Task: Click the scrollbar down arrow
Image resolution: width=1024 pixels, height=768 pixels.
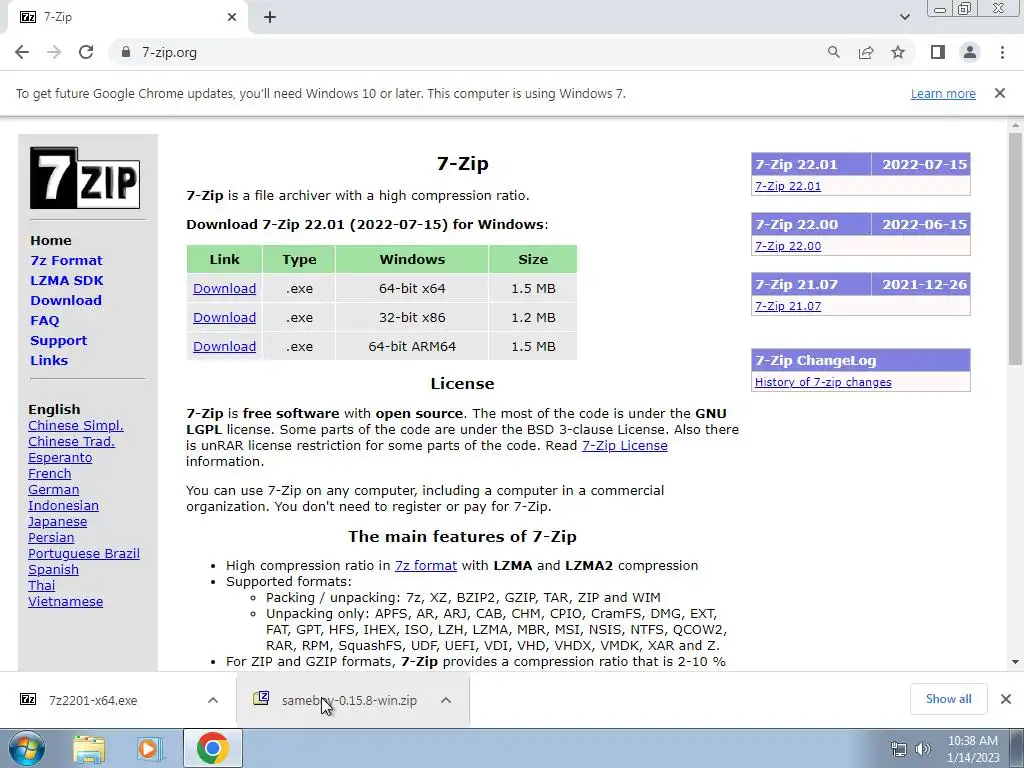Action: 1015,662
